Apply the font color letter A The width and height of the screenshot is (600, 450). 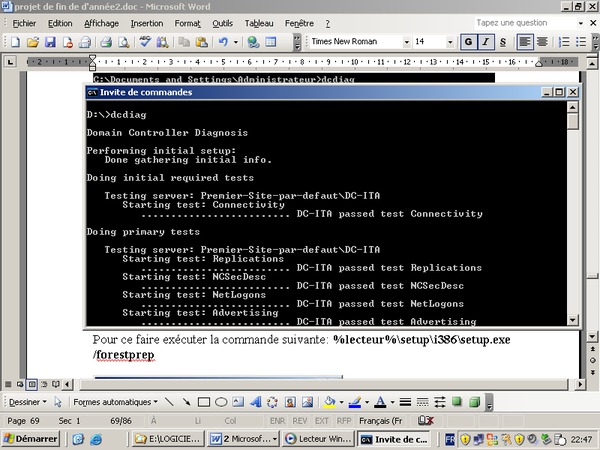pos(380,402)
